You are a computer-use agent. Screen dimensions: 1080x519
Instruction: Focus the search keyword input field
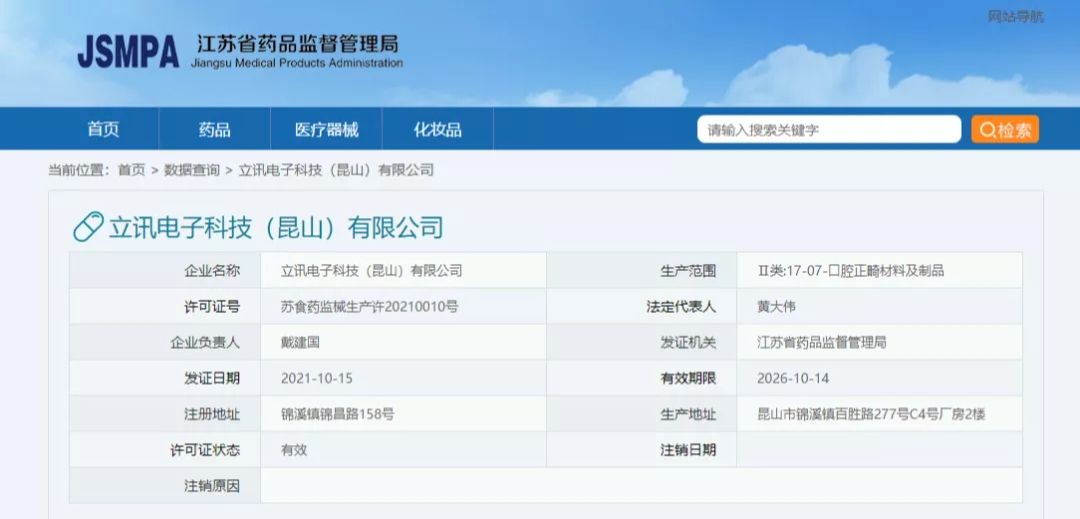tap(828, 130)
